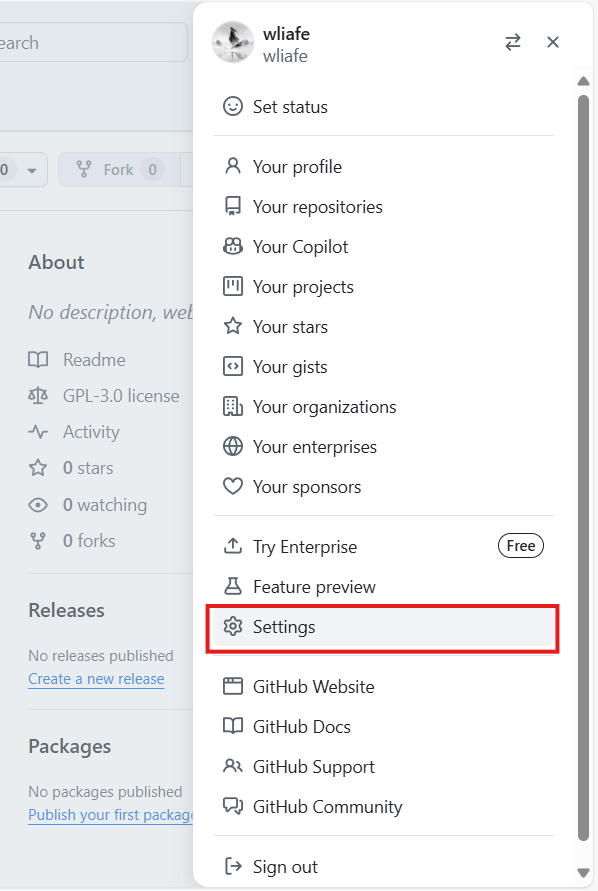The width and height of the screenshot is (598, 891).
Task: Click the Fork button
Action: click(119, 169)
